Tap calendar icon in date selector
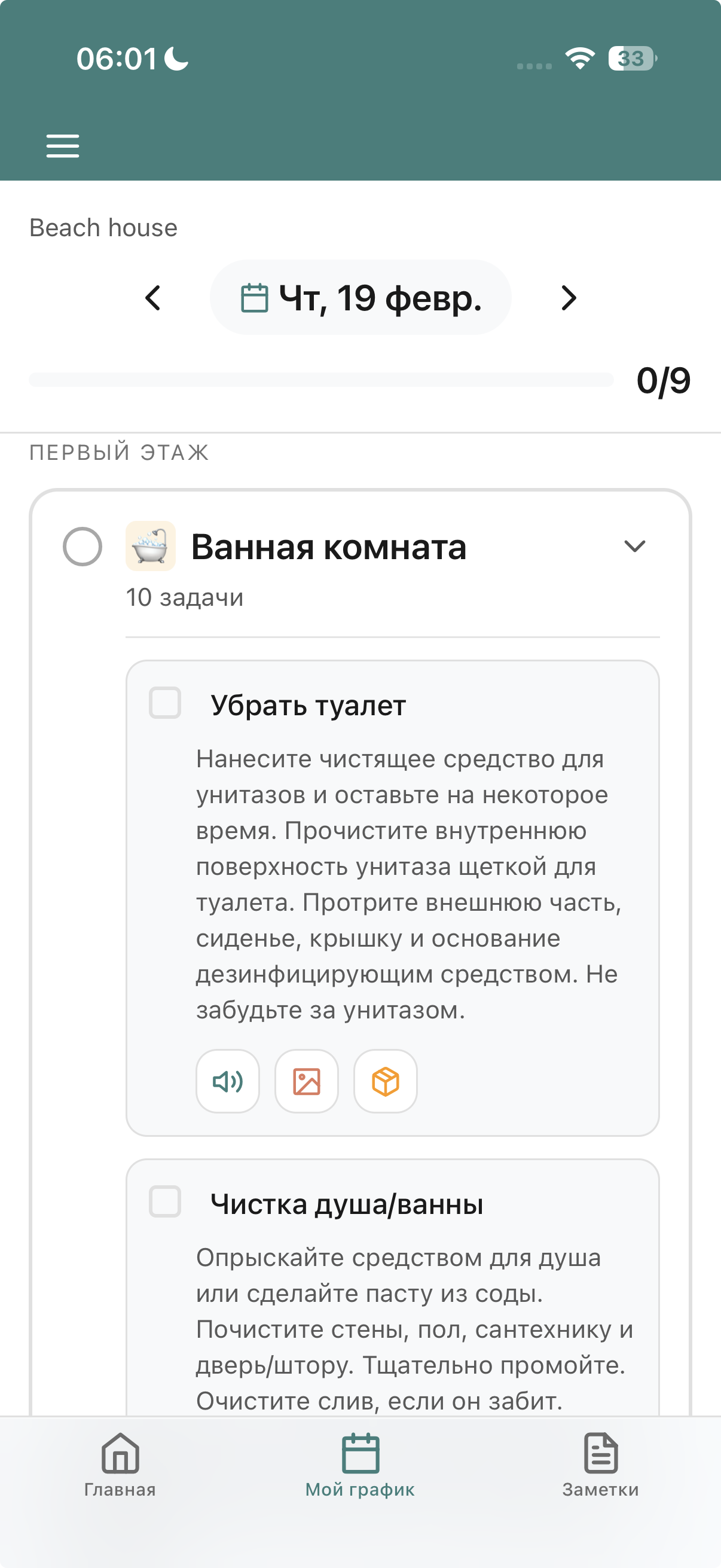This screenshot has width=721, height=1568. [x=254, y=298]
